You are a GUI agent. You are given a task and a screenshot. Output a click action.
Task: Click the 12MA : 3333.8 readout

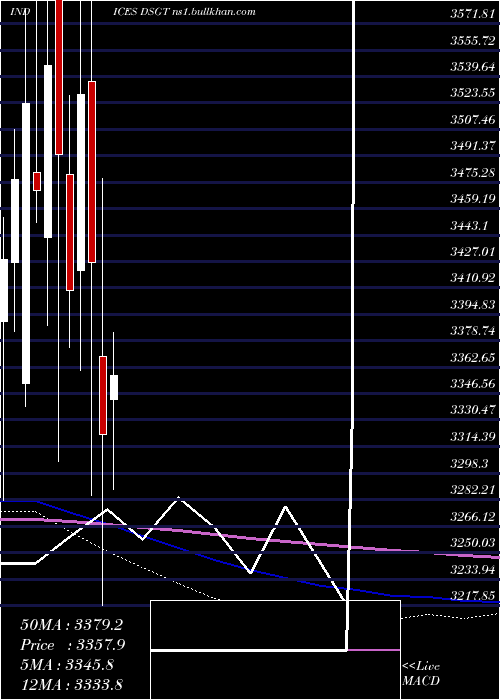point(72,684)
